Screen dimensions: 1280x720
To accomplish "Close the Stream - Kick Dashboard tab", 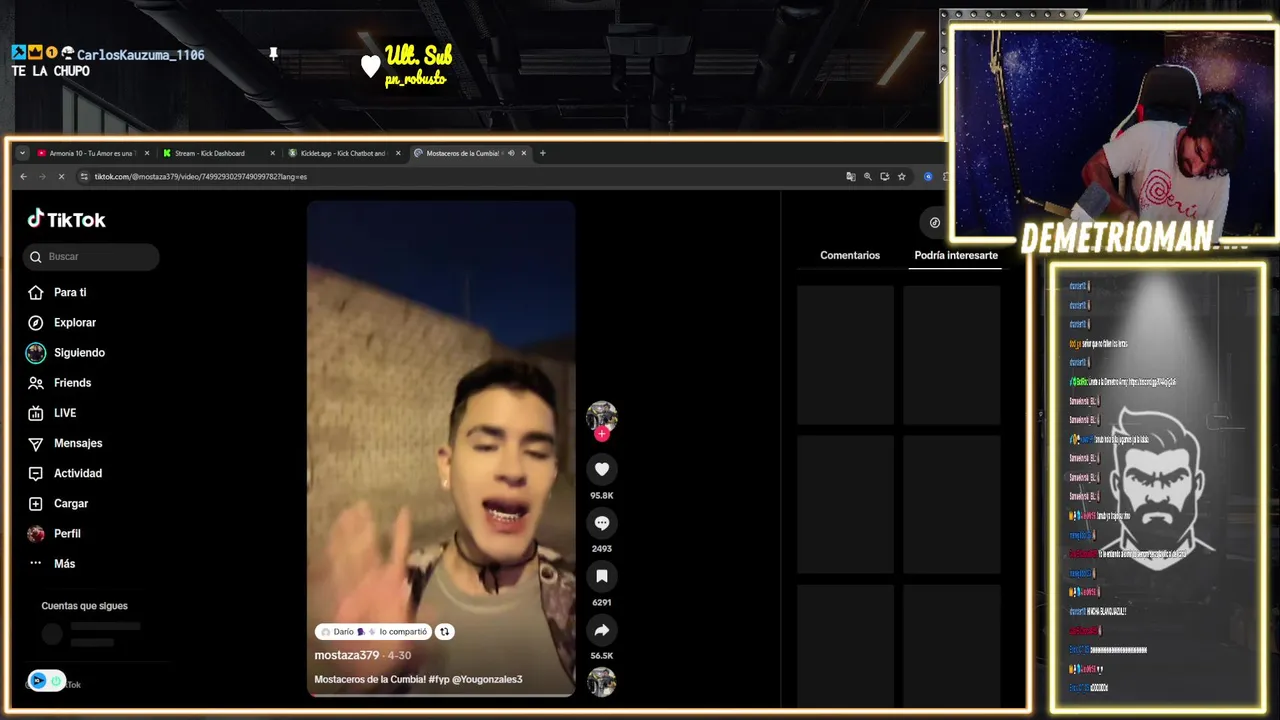I will [272, 153].
